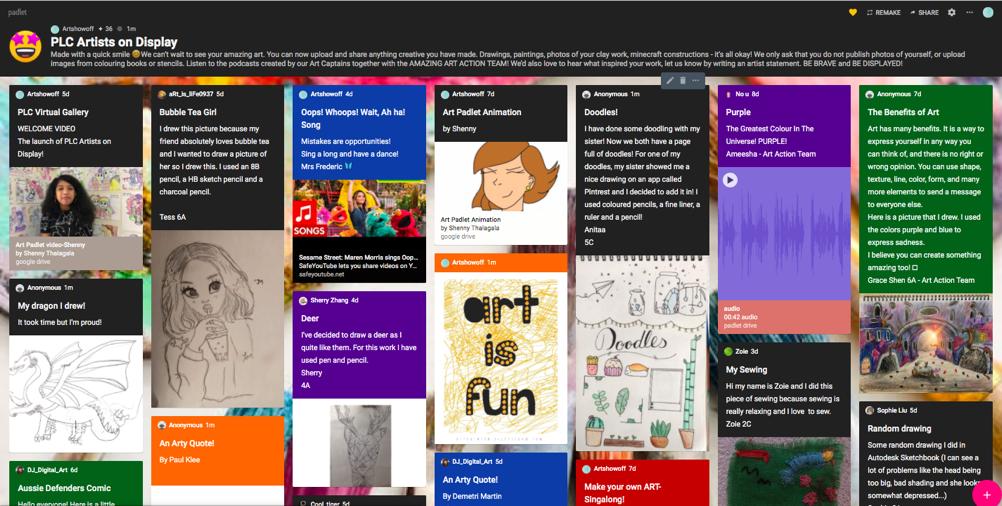This screenshot has width=1002, height=506.
Task: Click Artshowoff avatar on PLC Virtual Gallery post
Action: click(x=20, y=95)
